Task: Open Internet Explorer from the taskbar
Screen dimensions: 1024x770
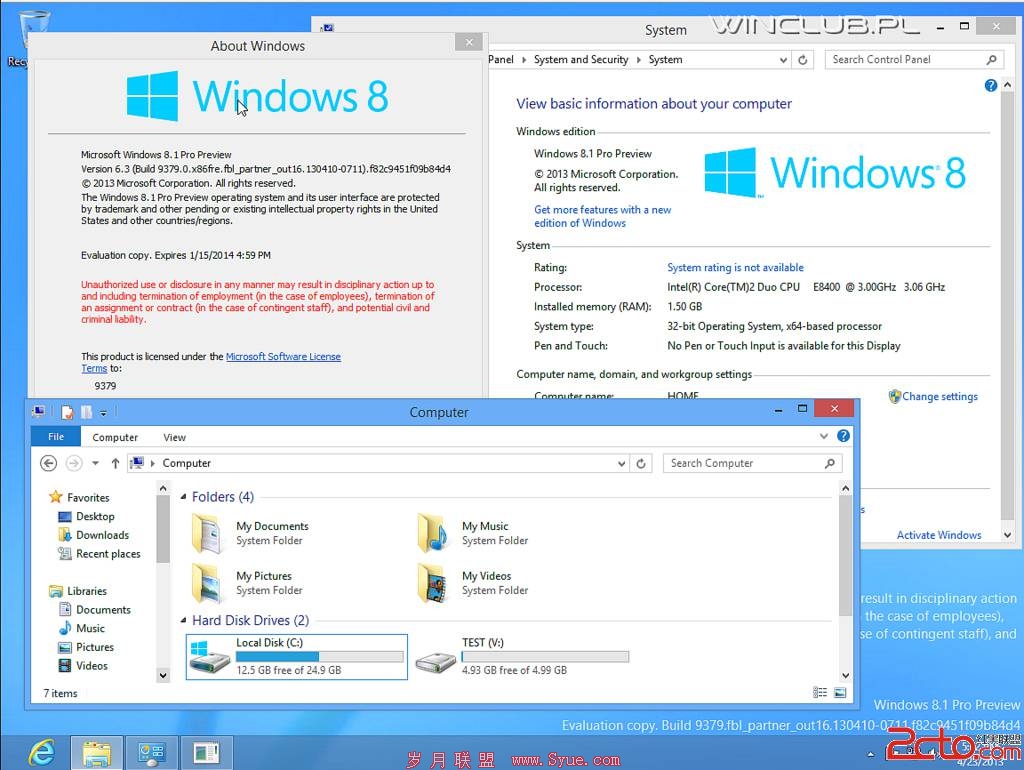Action: pos(42,753)
